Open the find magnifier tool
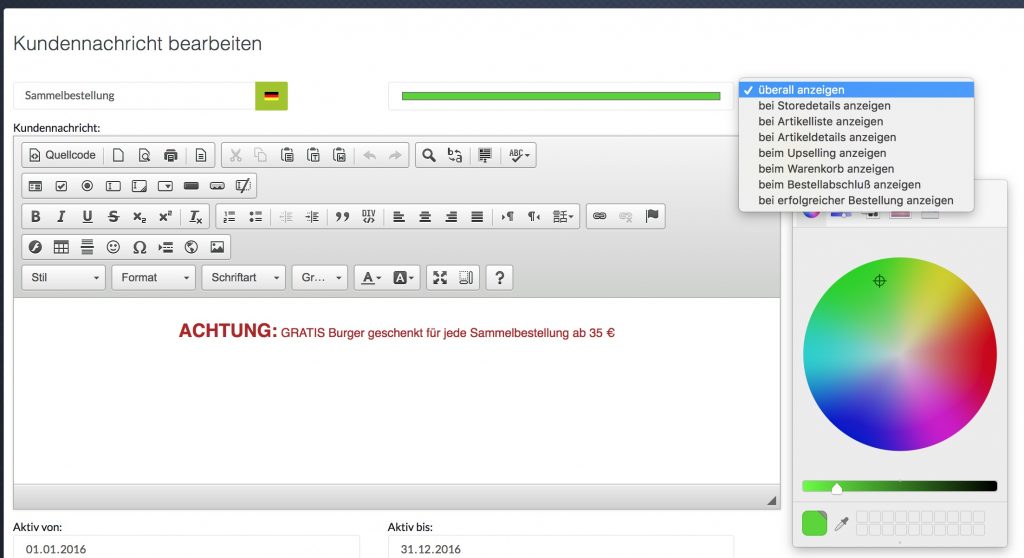This screenshot has width=1024, height=558. click(429, 155)
